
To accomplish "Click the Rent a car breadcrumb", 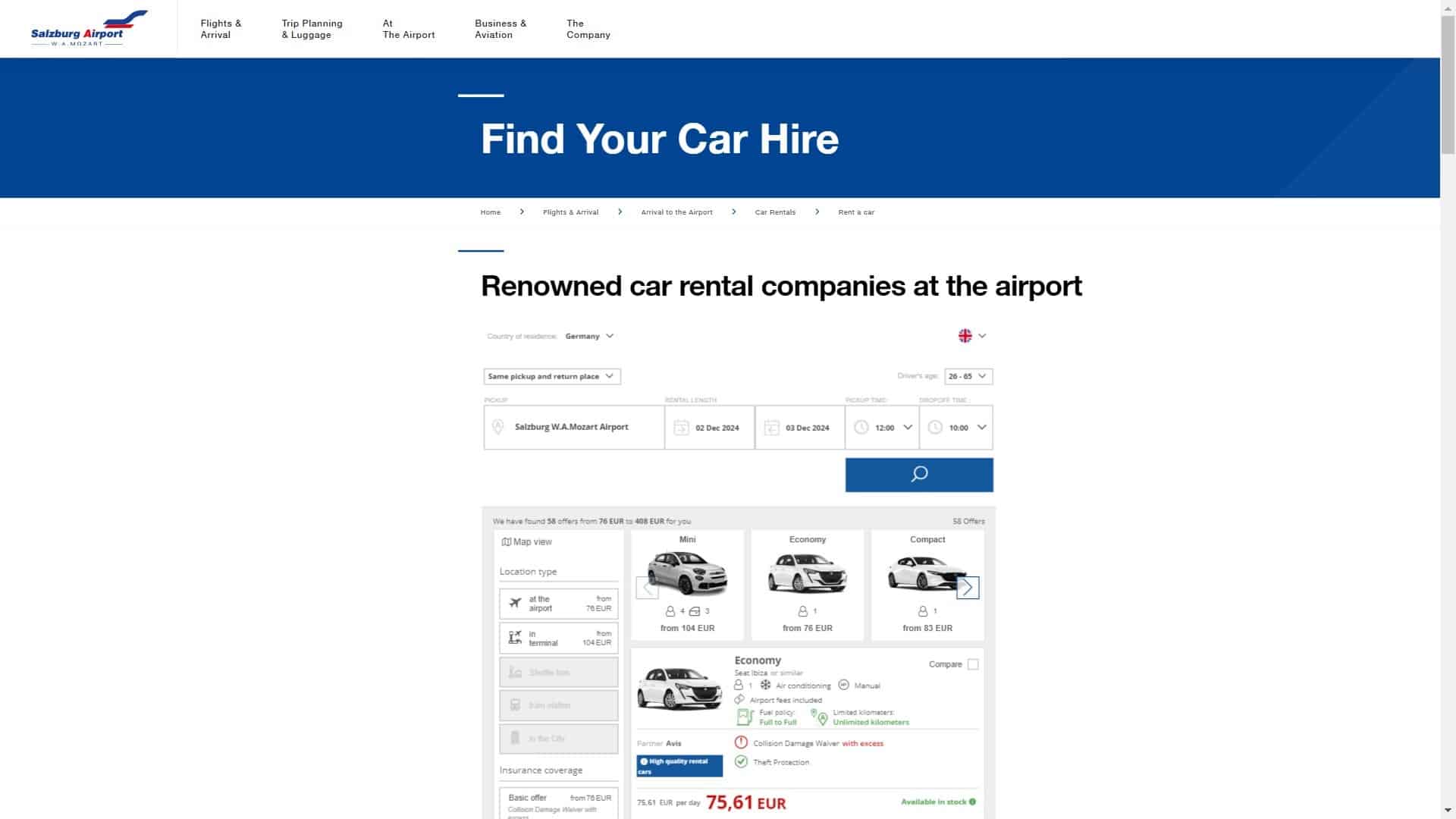I will pos(856,212).
